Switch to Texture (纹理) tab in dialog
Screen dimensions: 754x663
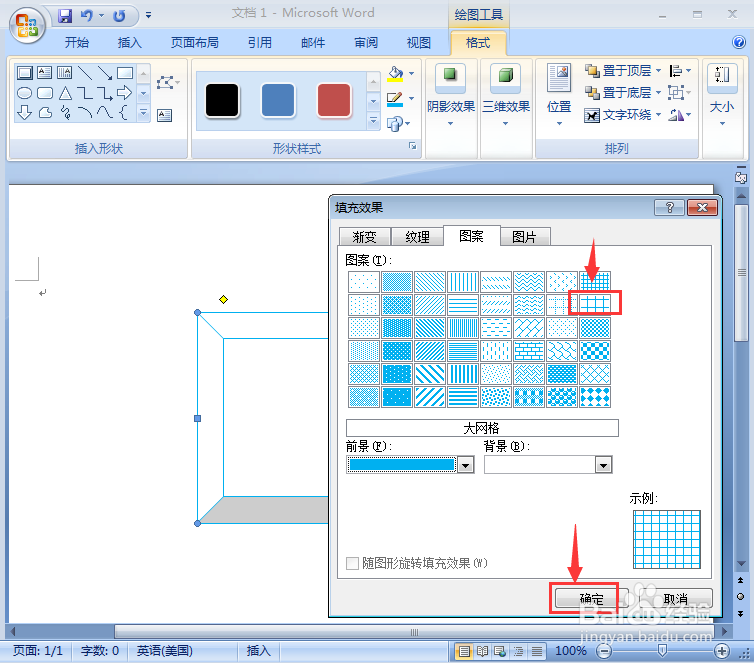tap(417, 237)
